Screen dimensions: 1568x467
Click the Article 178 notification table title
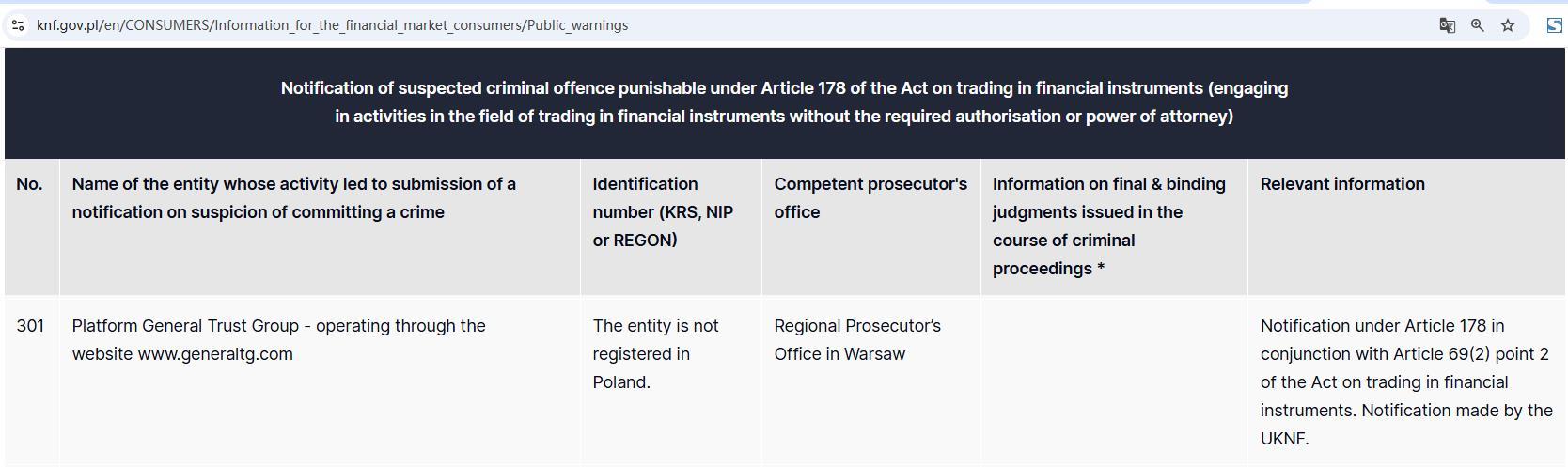(784, 102)
